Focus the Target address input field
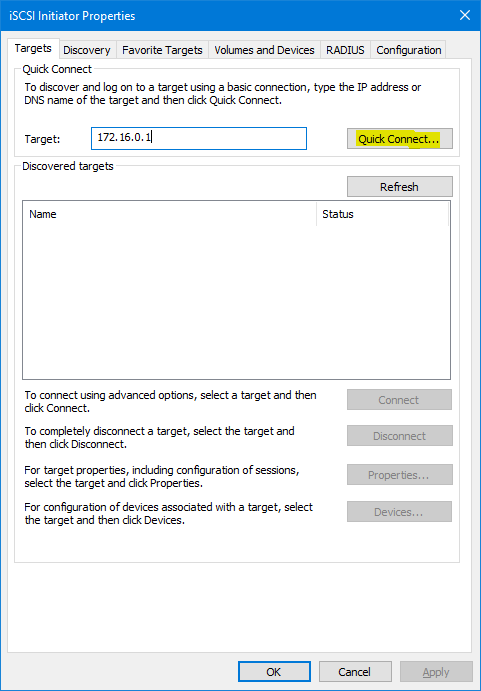Viewport: 481px width, 691px height. [x=199, y=138]
